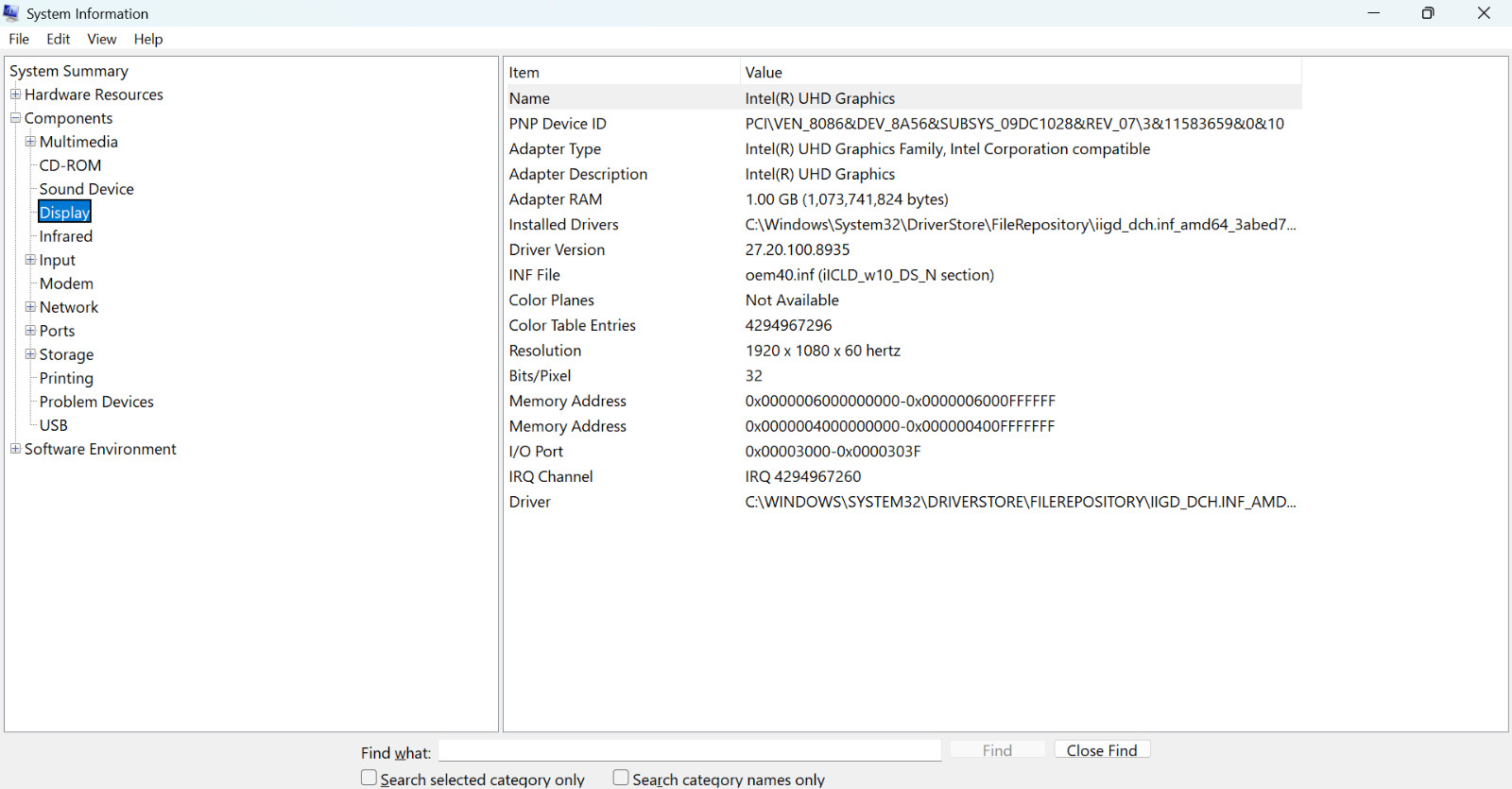Screen dimensions: 1512x789
Task: Expand the Network node
Action: click(30, 307)
